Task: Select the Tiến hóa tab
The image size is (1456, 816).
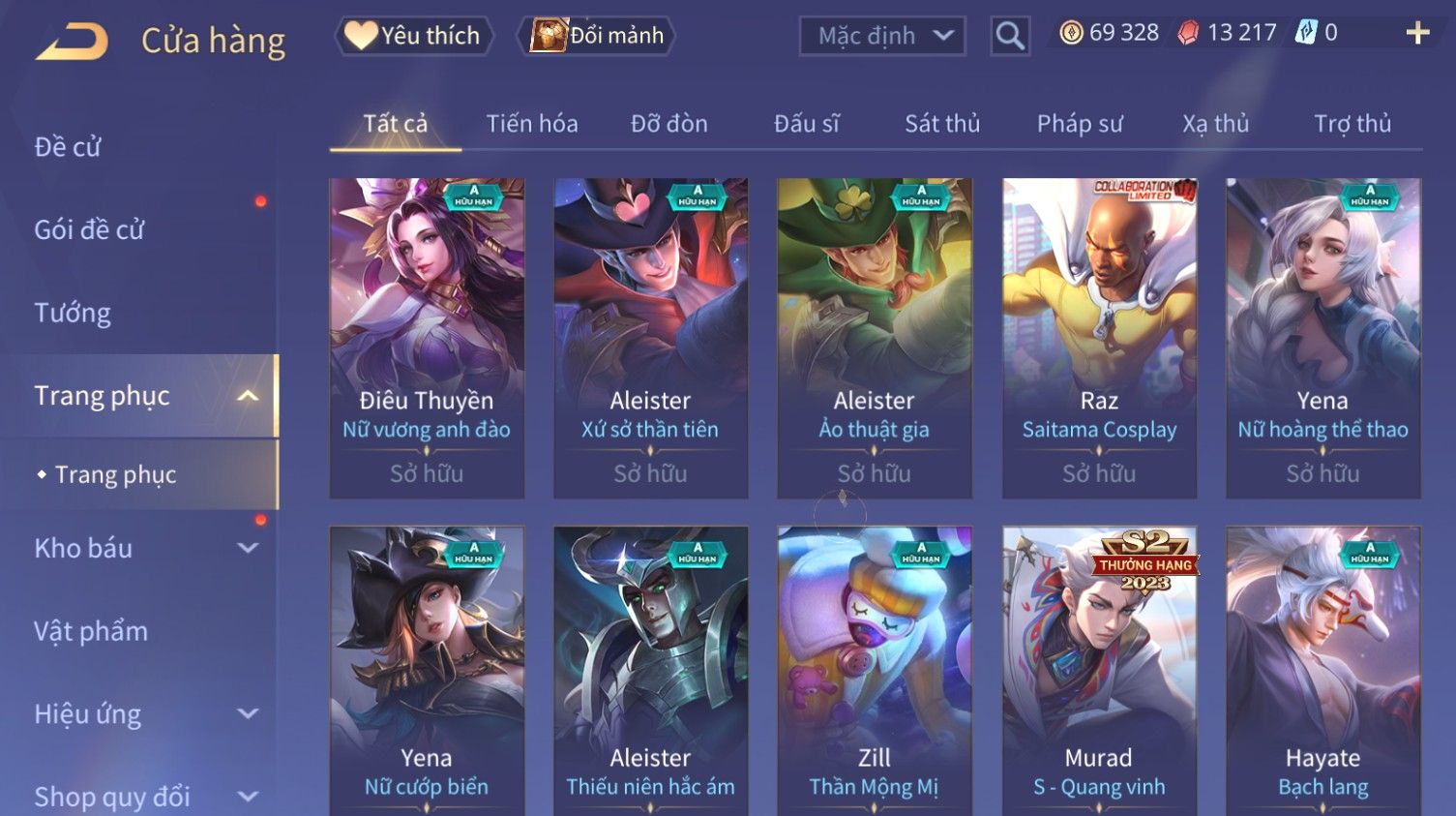Action: [532, 124]
